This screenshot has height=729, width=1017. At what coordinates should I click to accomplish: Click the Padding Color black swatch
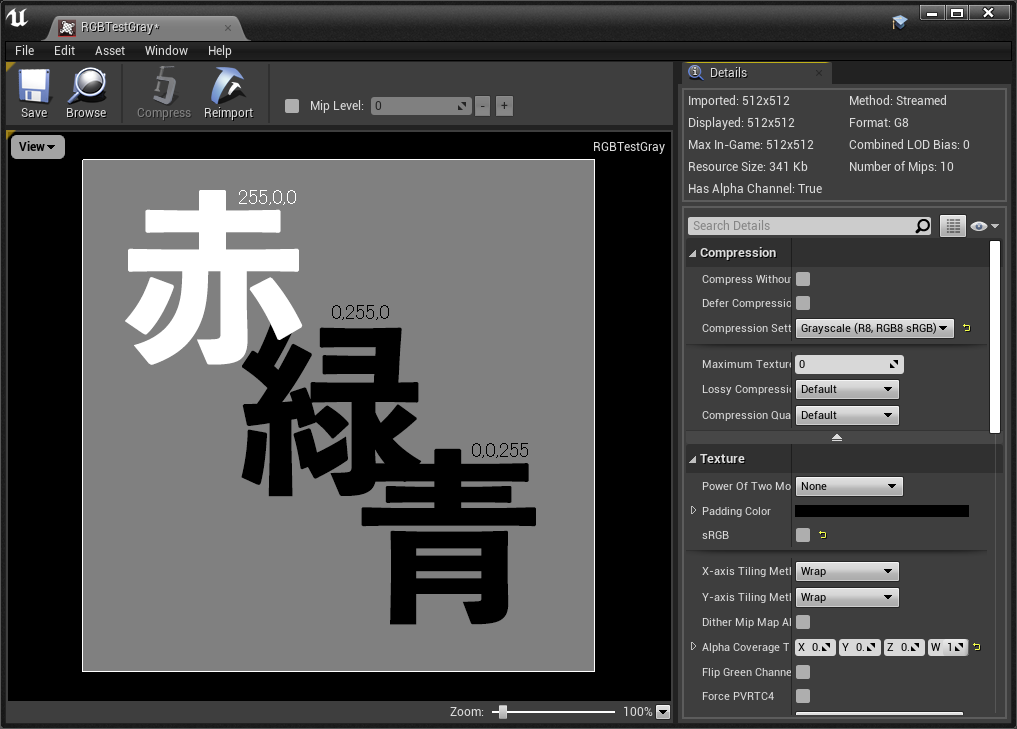[882, 511]
